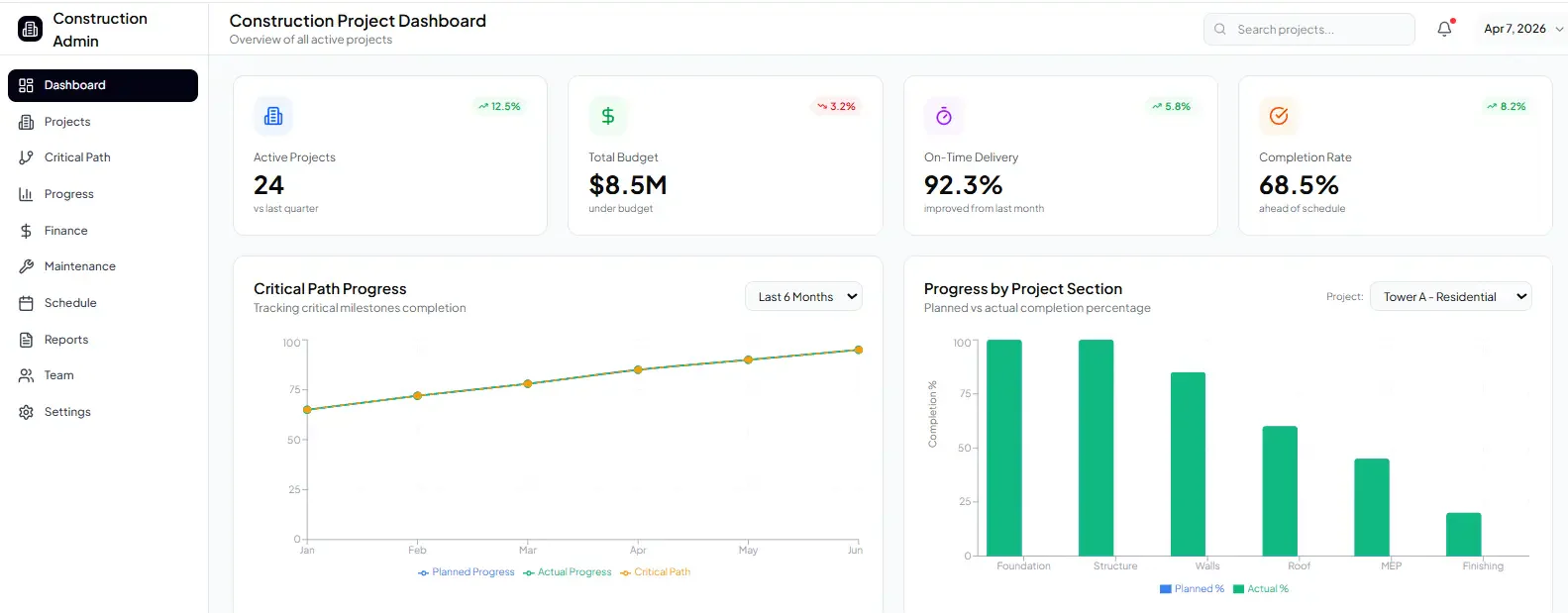The height and width of the screenshot is (613, 1568).
Task: Click the 5.8% upward trend badge
Action: (x=1171, y=106)
